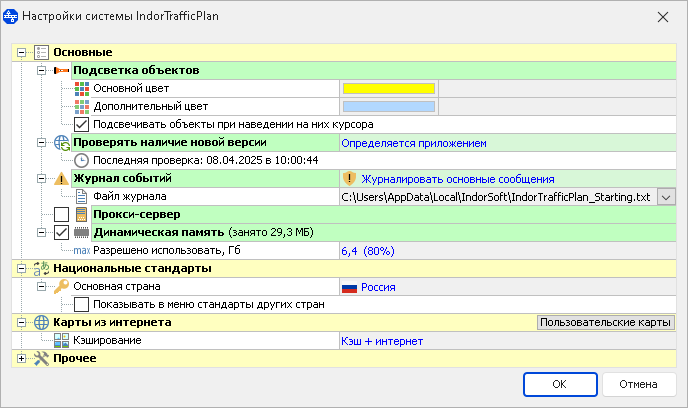The width and height of the screenshot is (688, 408).
Task: Click the key icon beside Основная страна
Action: (61, 286)
